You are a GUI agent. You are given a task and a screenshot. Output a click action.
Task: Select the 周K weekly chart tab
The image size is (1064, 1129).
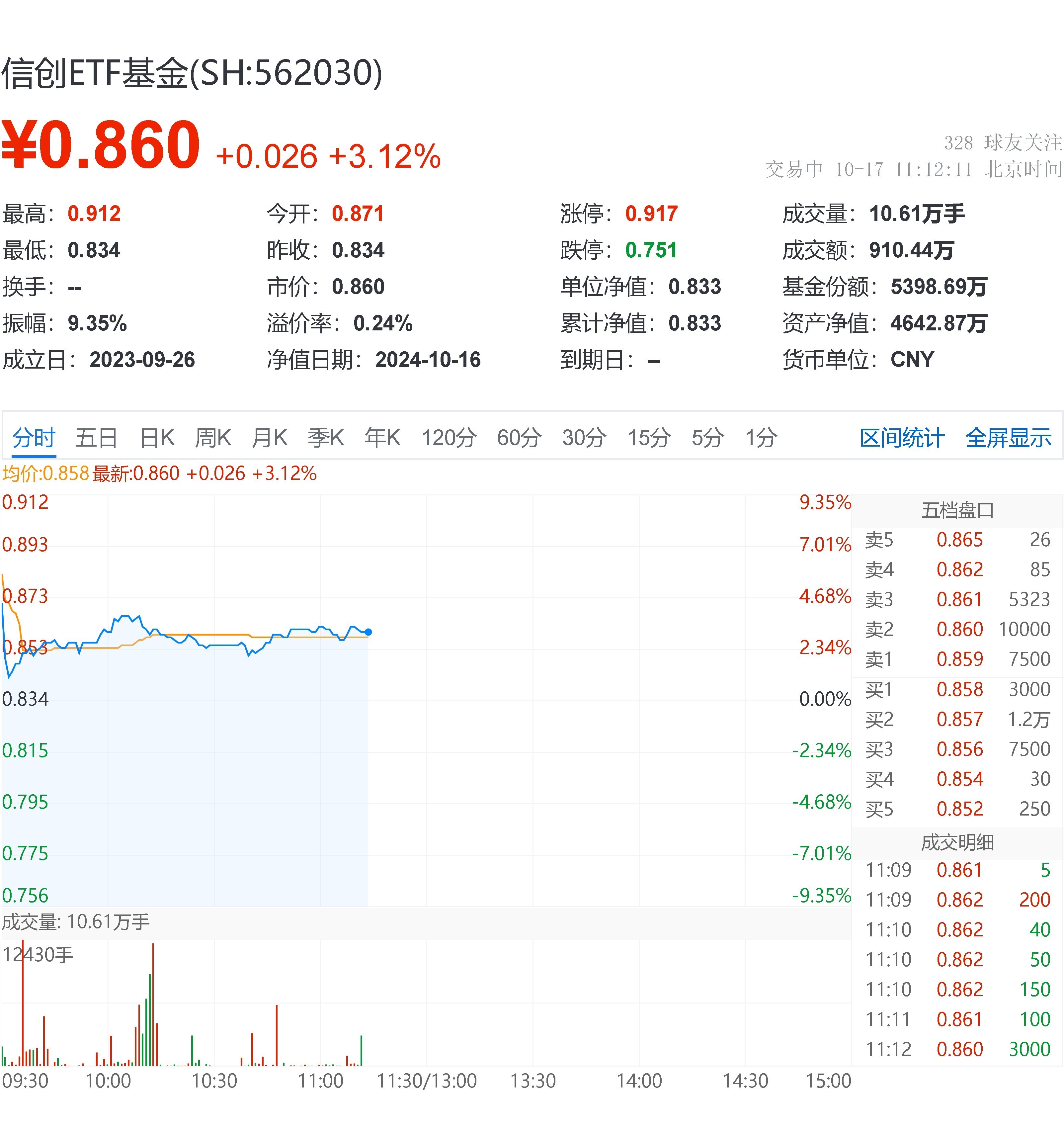pos(213,438)
